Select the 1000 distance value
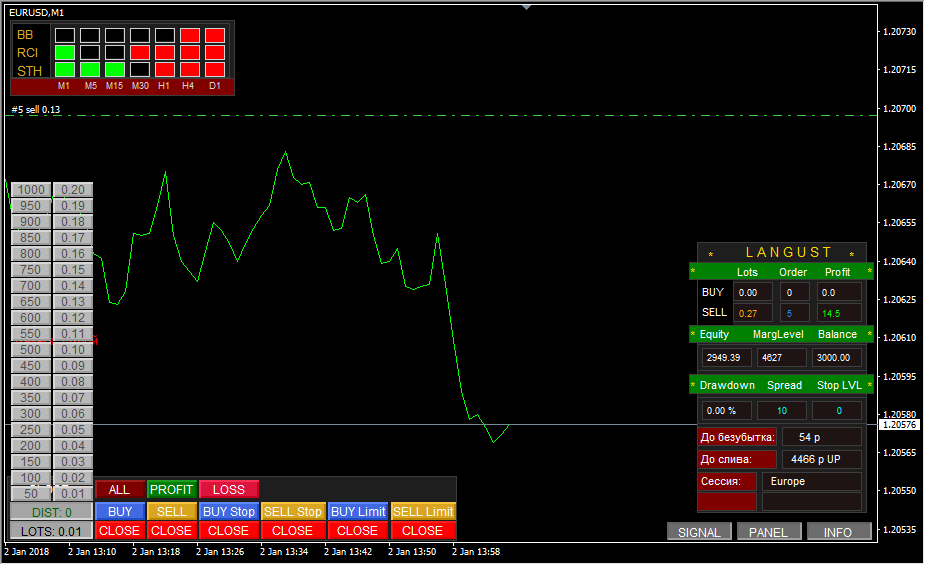This screenshot has width=925, height=565. [31, 190]
